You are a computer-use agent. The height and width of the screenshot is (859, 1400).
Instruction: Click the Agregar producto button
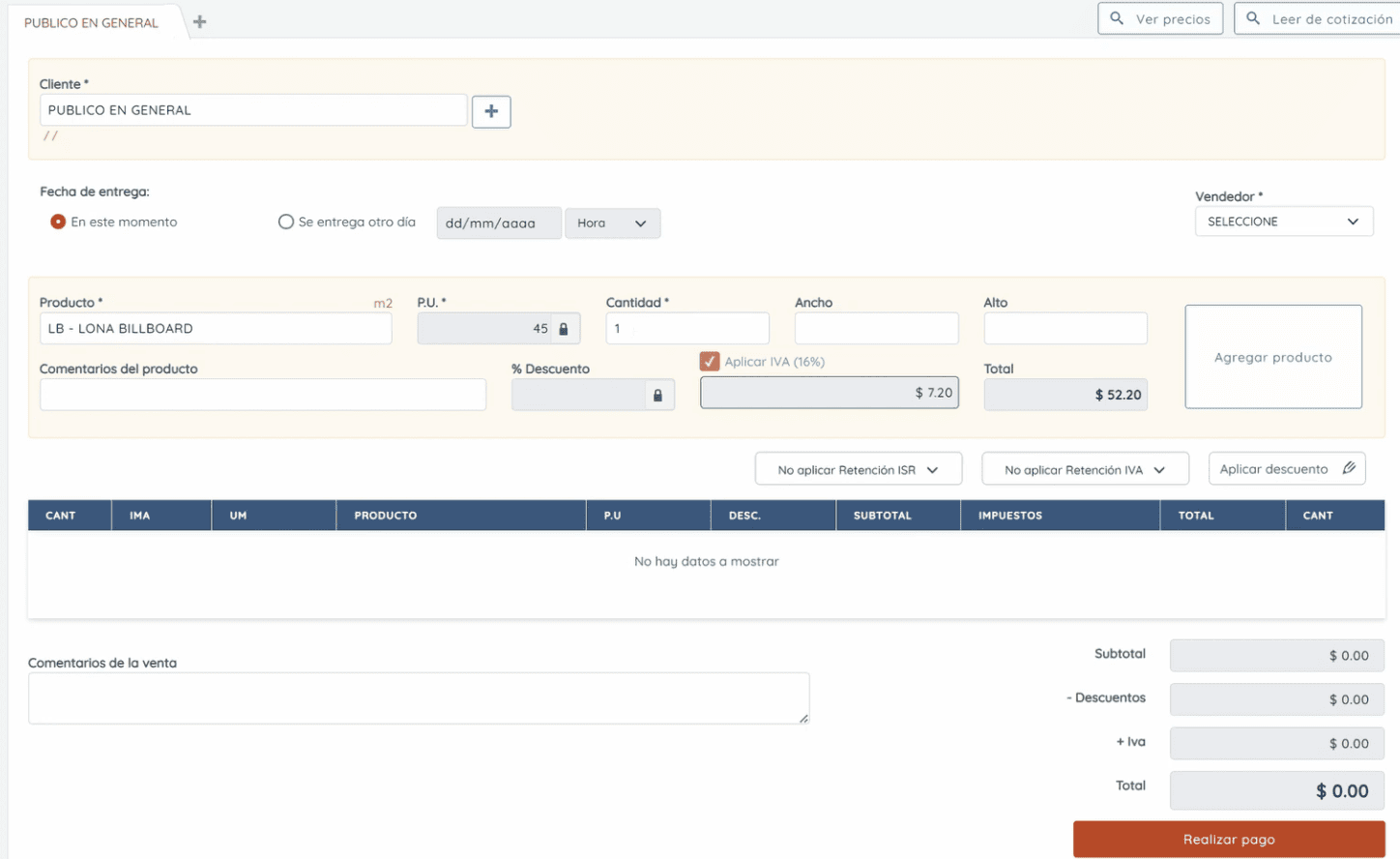tap(1272, 357)
